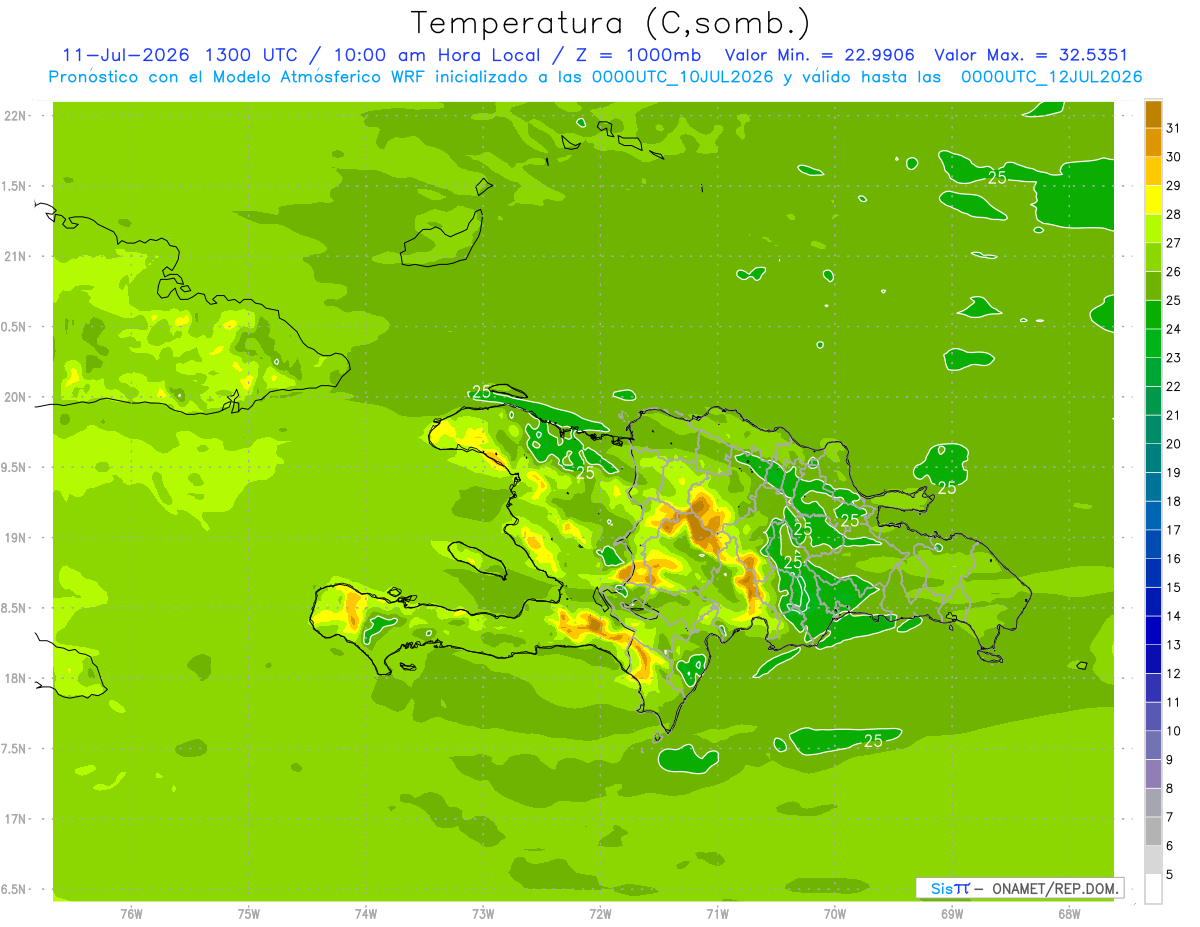Click the legend value "28"

(x=1173, y=214)
